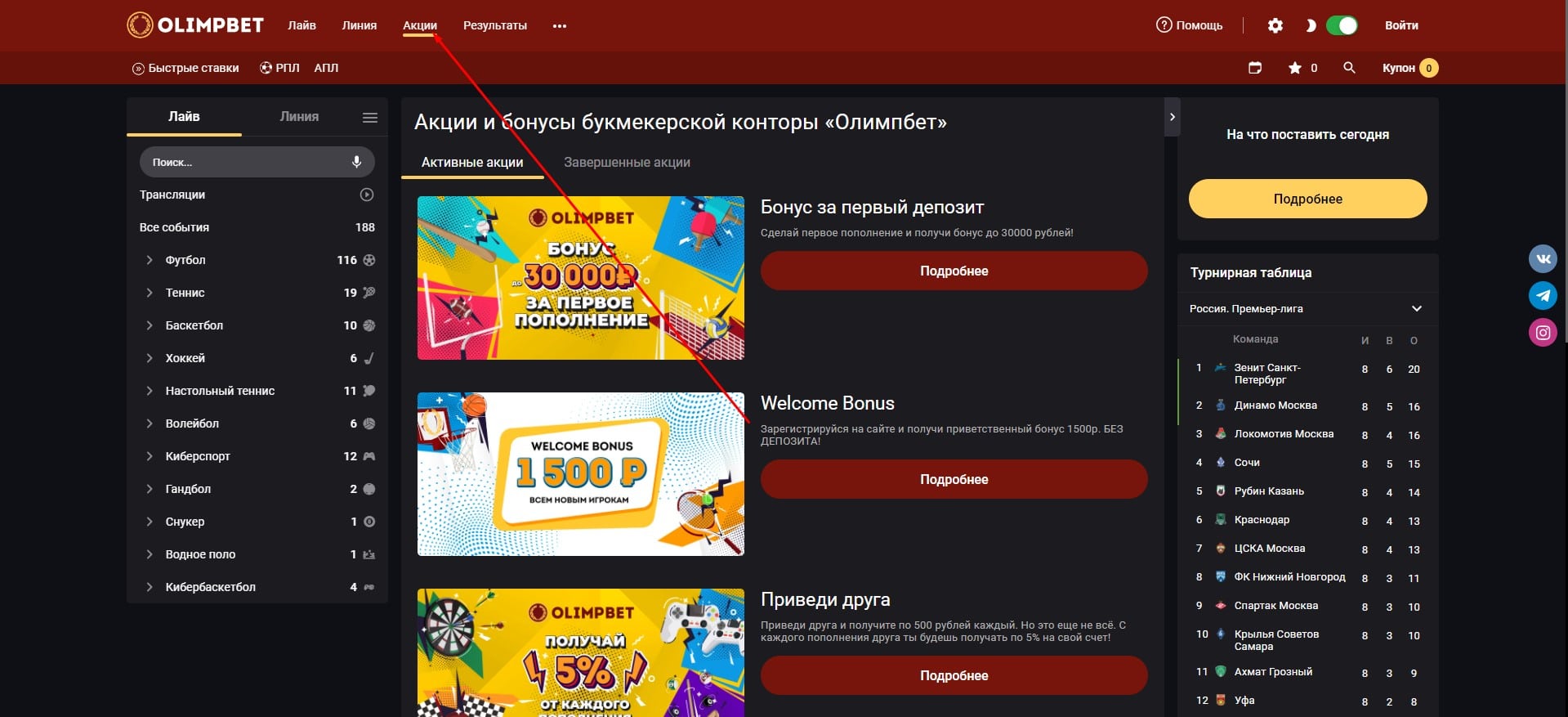Click the Краснодар team logo
This screenshot has width=1568, height=717.
pos(1221,519)
